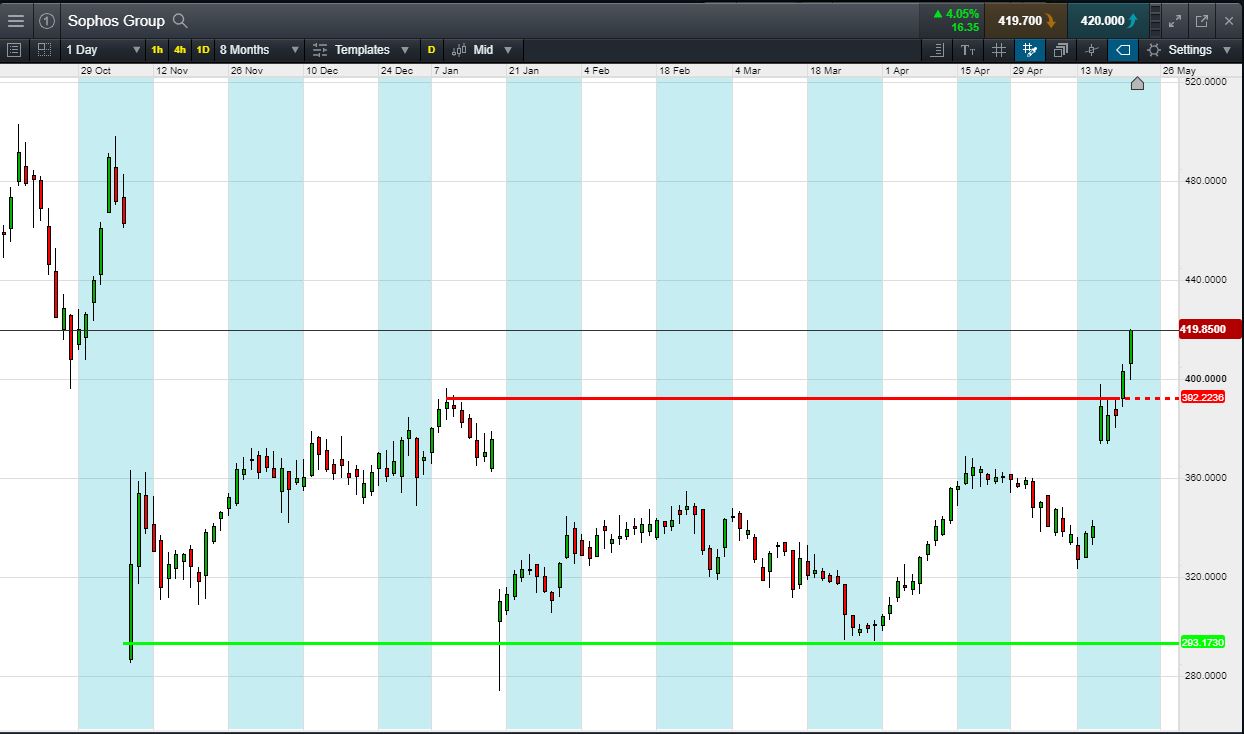
Task: Open the list view icon in toolbar
Action: click(x=14, y=49)
